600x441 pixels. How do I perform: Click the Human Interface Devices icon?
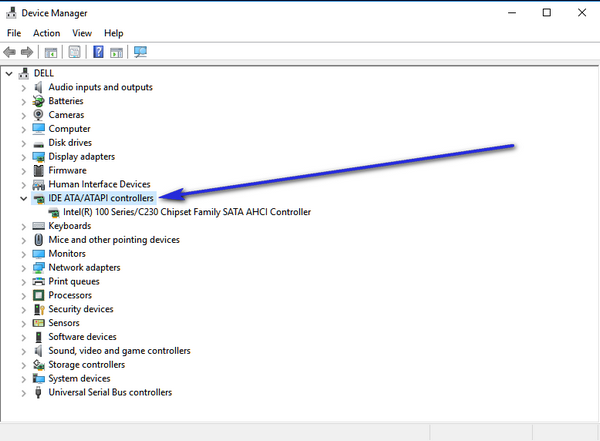(38, 185)
